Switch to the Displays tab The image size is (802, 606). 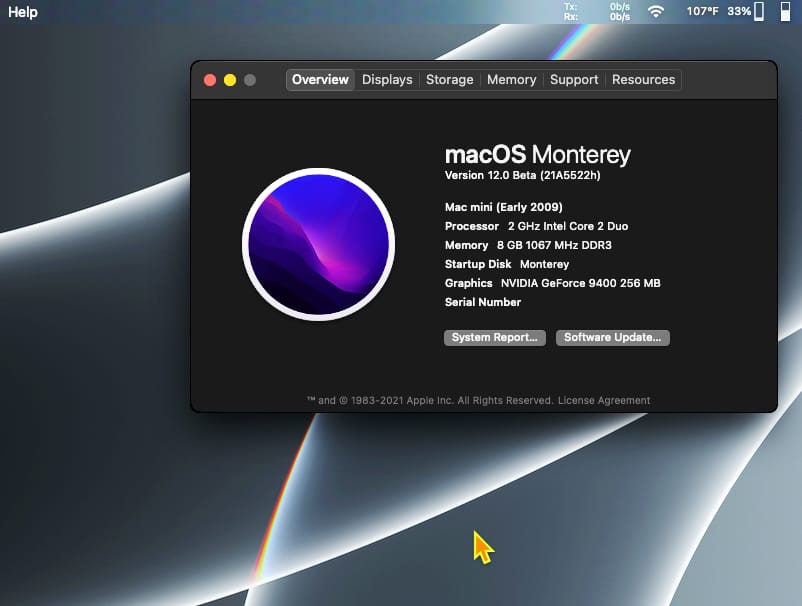[x=387, y=80]
